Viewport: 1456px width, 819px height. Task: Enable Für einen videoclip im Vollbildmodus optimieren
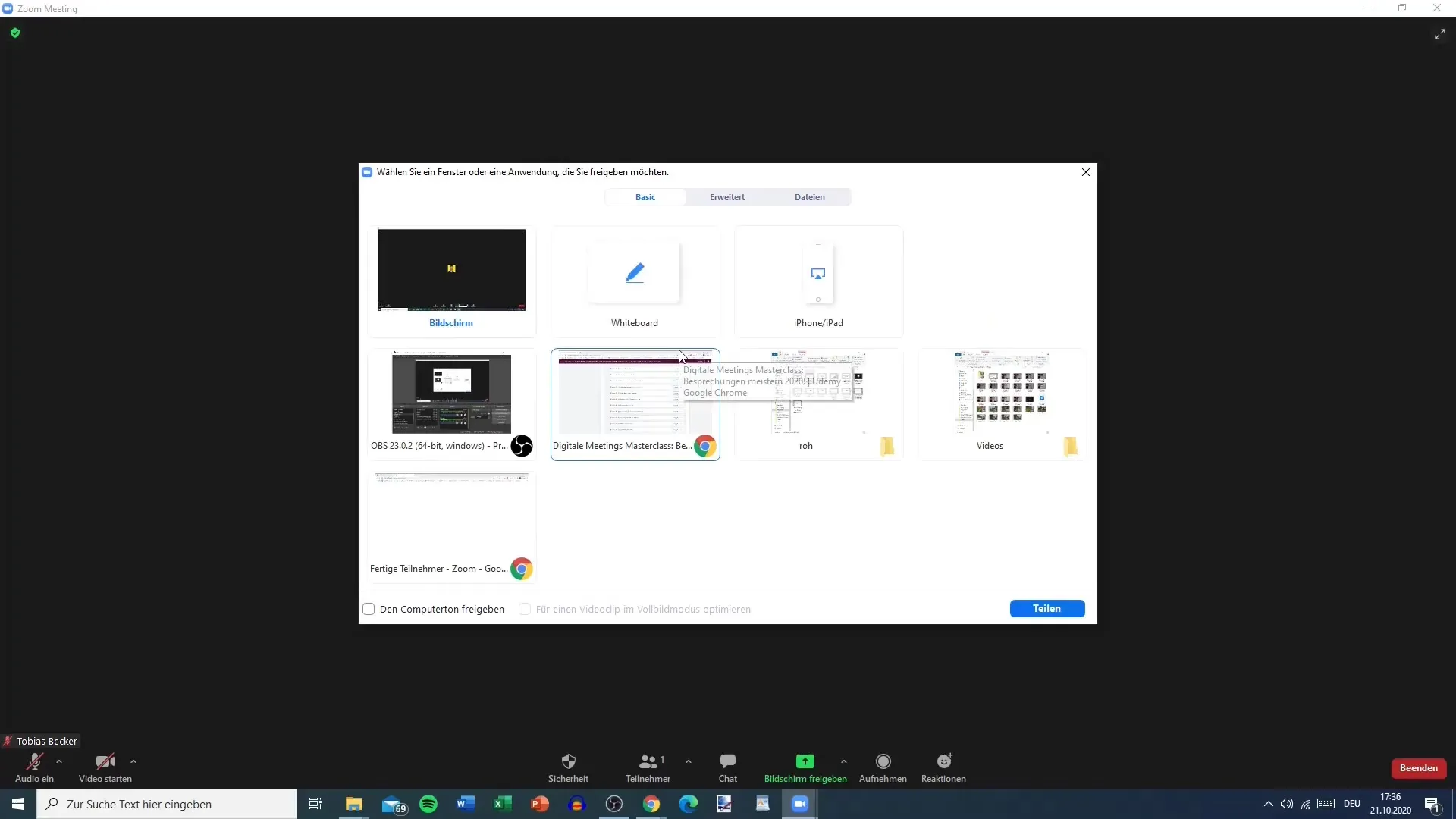pyautogui.click(x=524, y=608)
